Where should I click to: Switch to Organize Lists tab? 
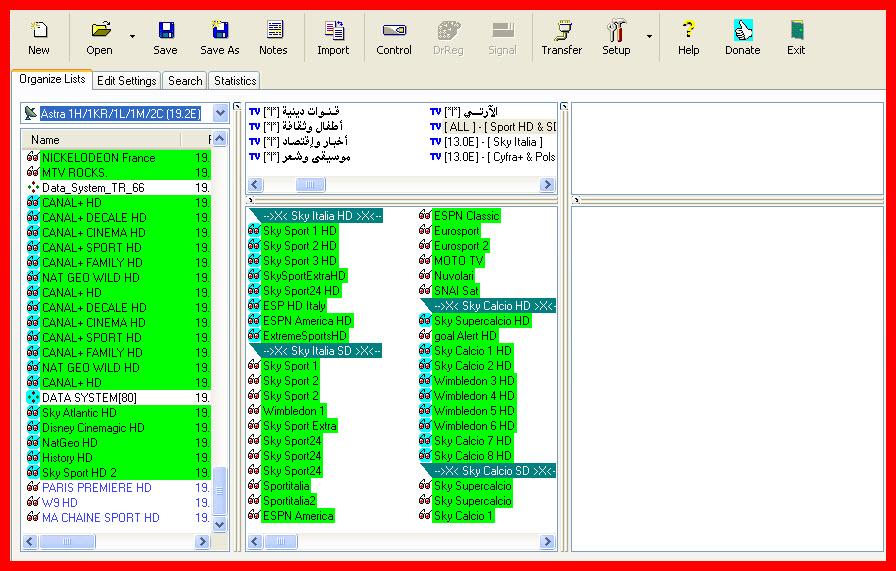click(x=52, y=79)
